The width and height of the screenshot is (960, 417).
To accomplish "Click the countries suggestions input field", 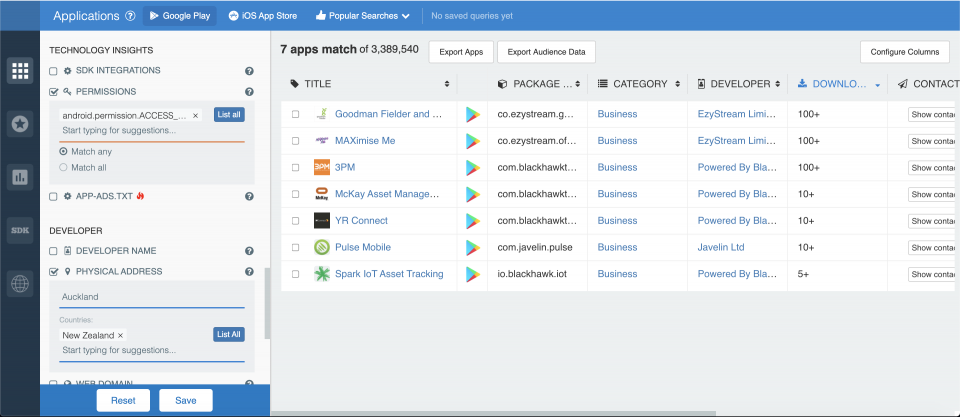I will click(152, 350).
